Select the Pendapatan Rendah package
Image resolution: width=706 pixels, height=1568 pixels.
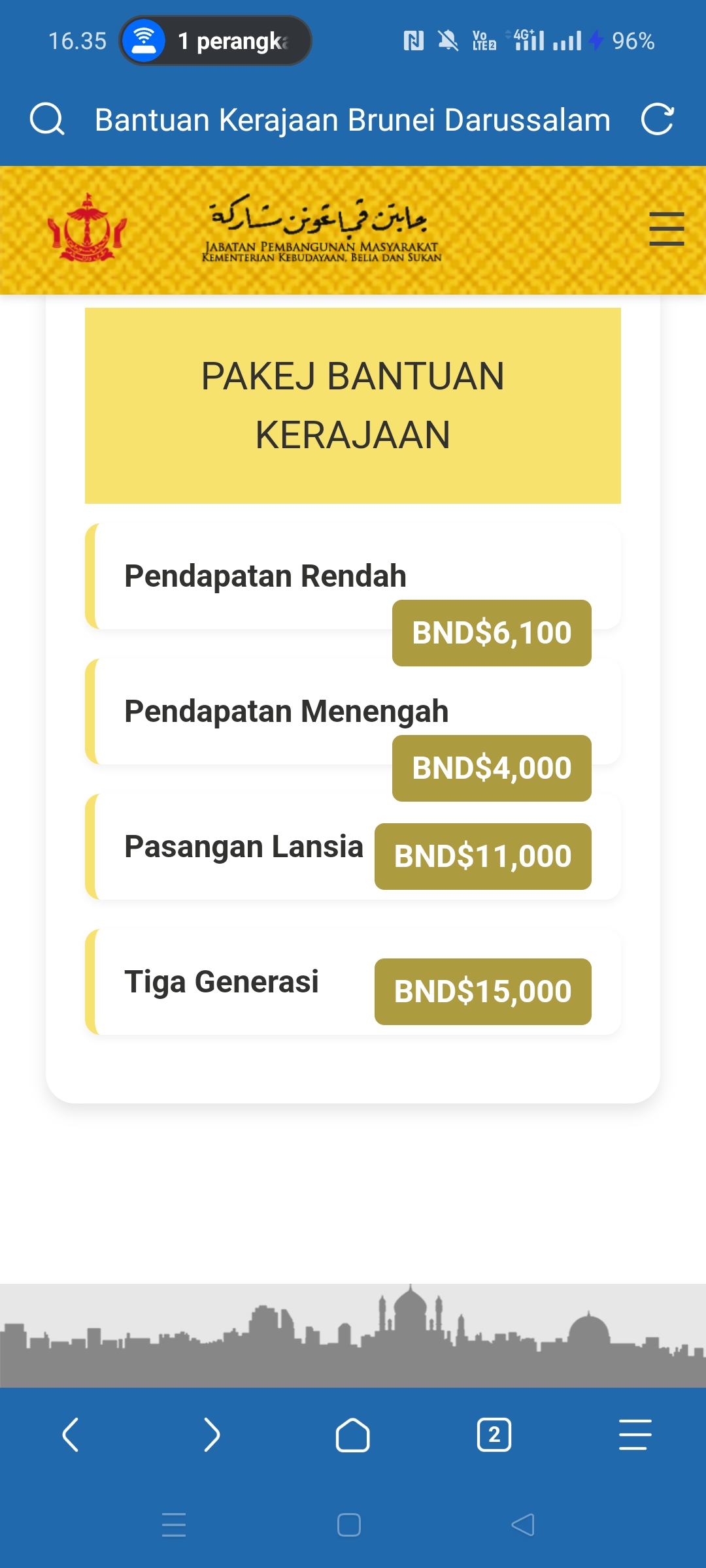click(265, 576)
